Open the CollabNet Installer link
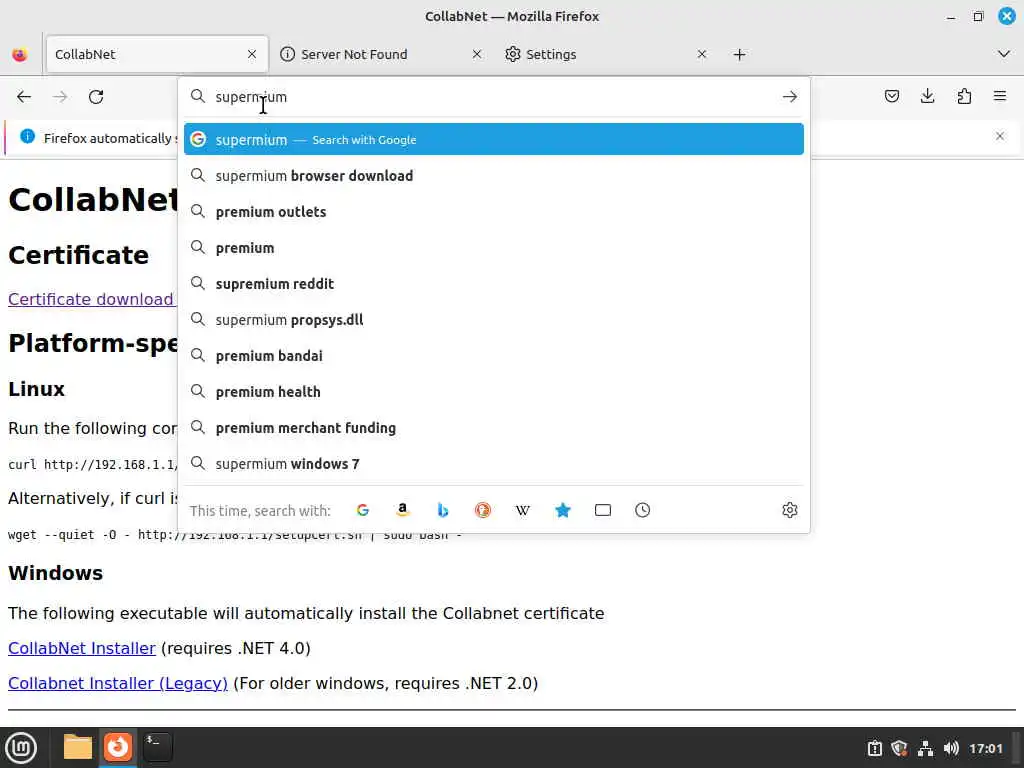This screenshot has width=1024, height=768. click(x=82, y=648)
